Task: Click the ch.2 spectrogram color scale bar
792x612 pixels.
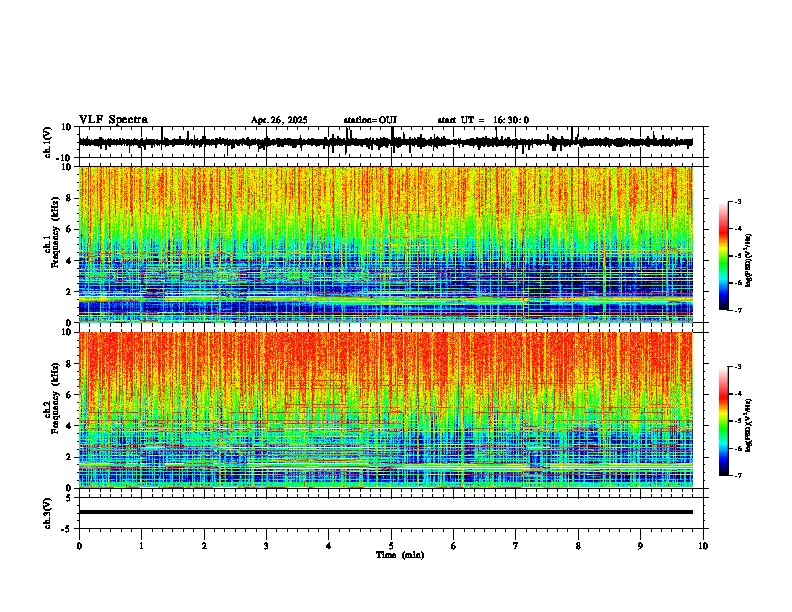Action: click(724, 421)
